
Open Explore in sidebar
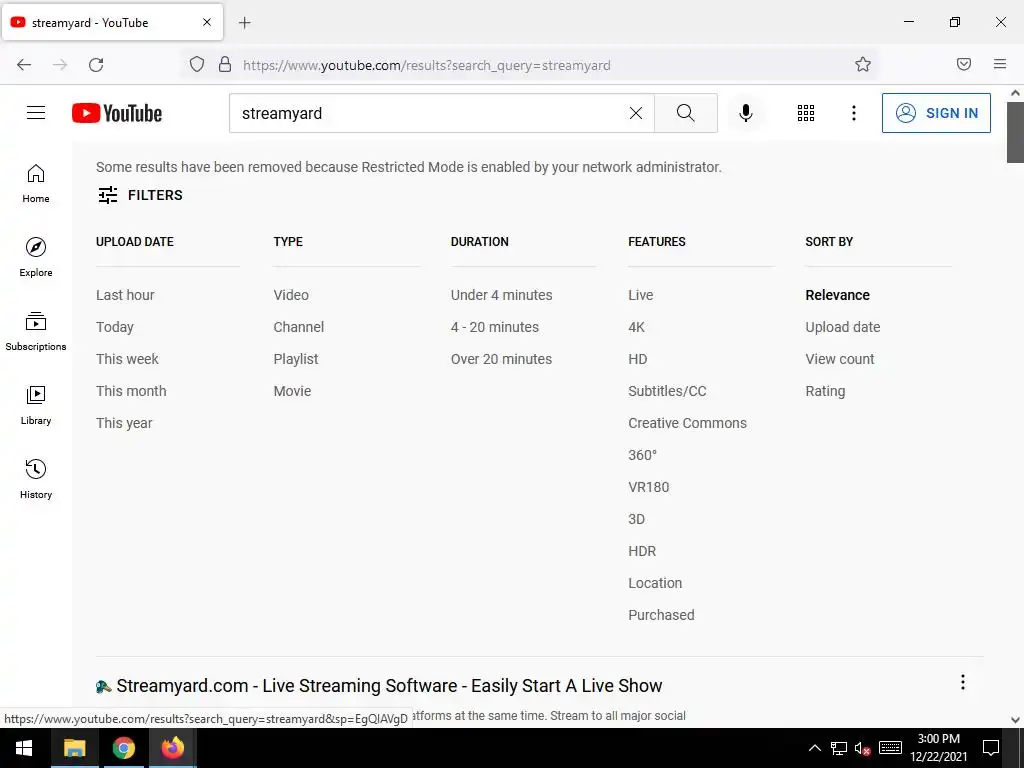pos(36,257)
